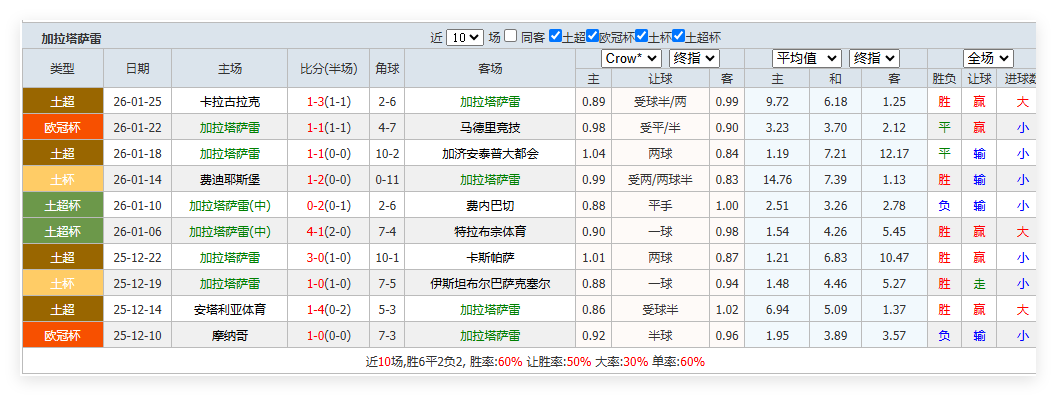
Task: Click corner count 0-11 cell
Action: (387, 180)
